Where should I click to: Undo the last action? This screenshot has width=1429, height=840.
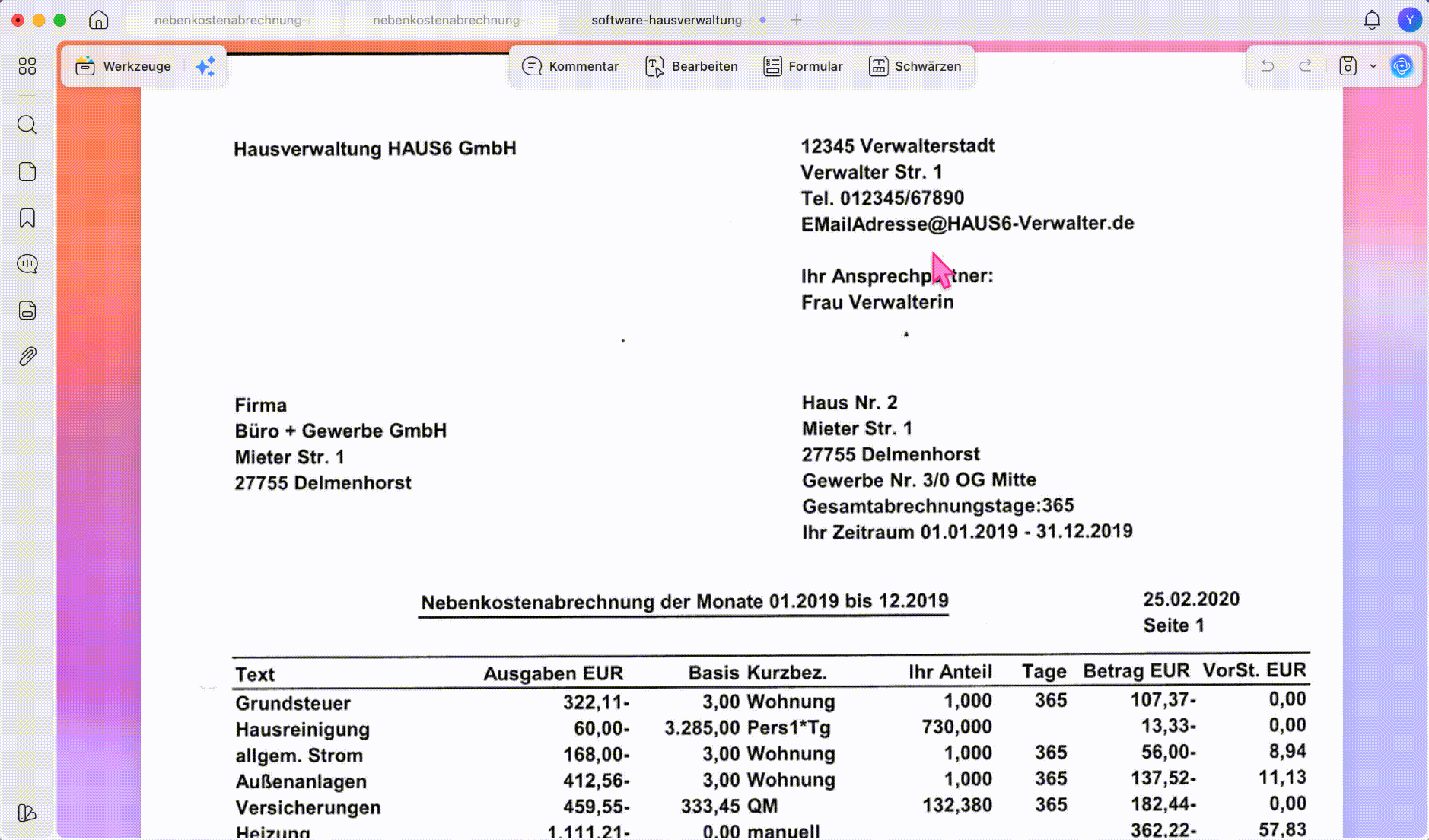tap(1268, 66)
